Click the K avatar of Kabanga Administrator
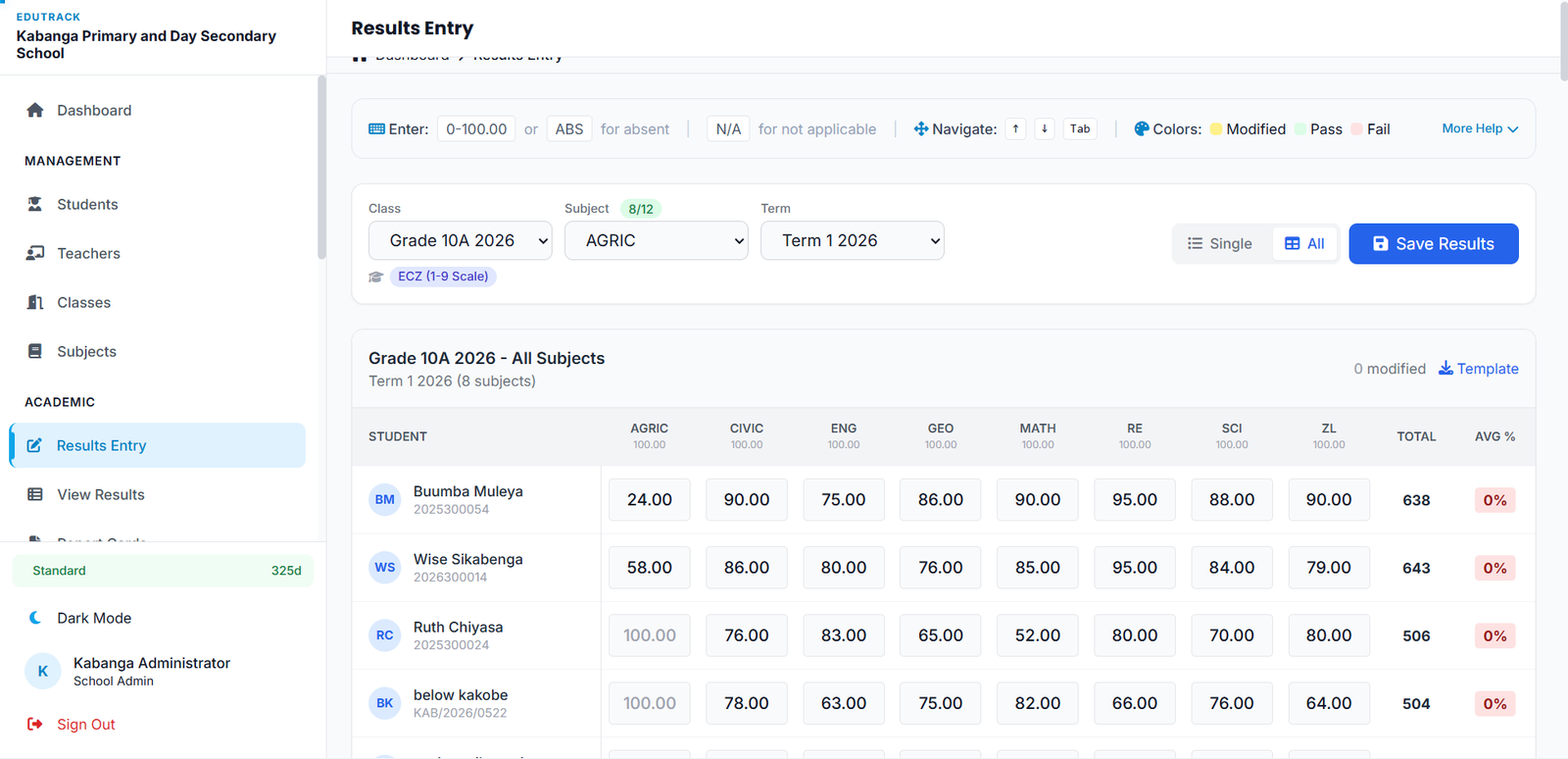This screenshot has width=1568, height=759. [x=42, y=671]
